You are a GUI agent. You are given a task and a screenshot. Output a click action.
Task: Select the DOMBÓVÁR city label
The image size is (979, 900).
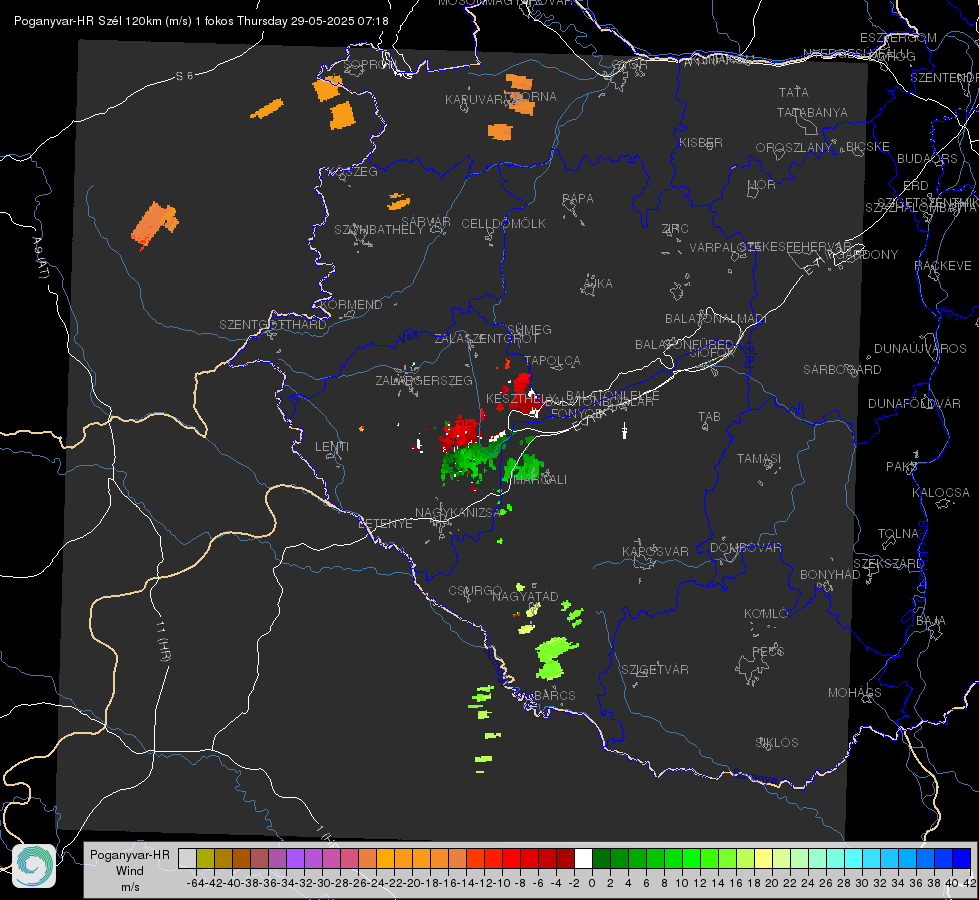745,548
